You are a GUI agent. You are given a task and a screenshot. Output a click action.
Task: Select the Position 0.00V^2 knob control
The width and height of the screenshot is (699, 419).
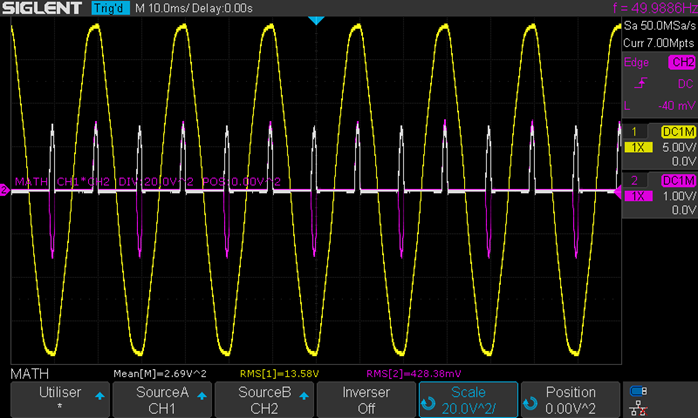pyautogui.click(x=570, y=399)
